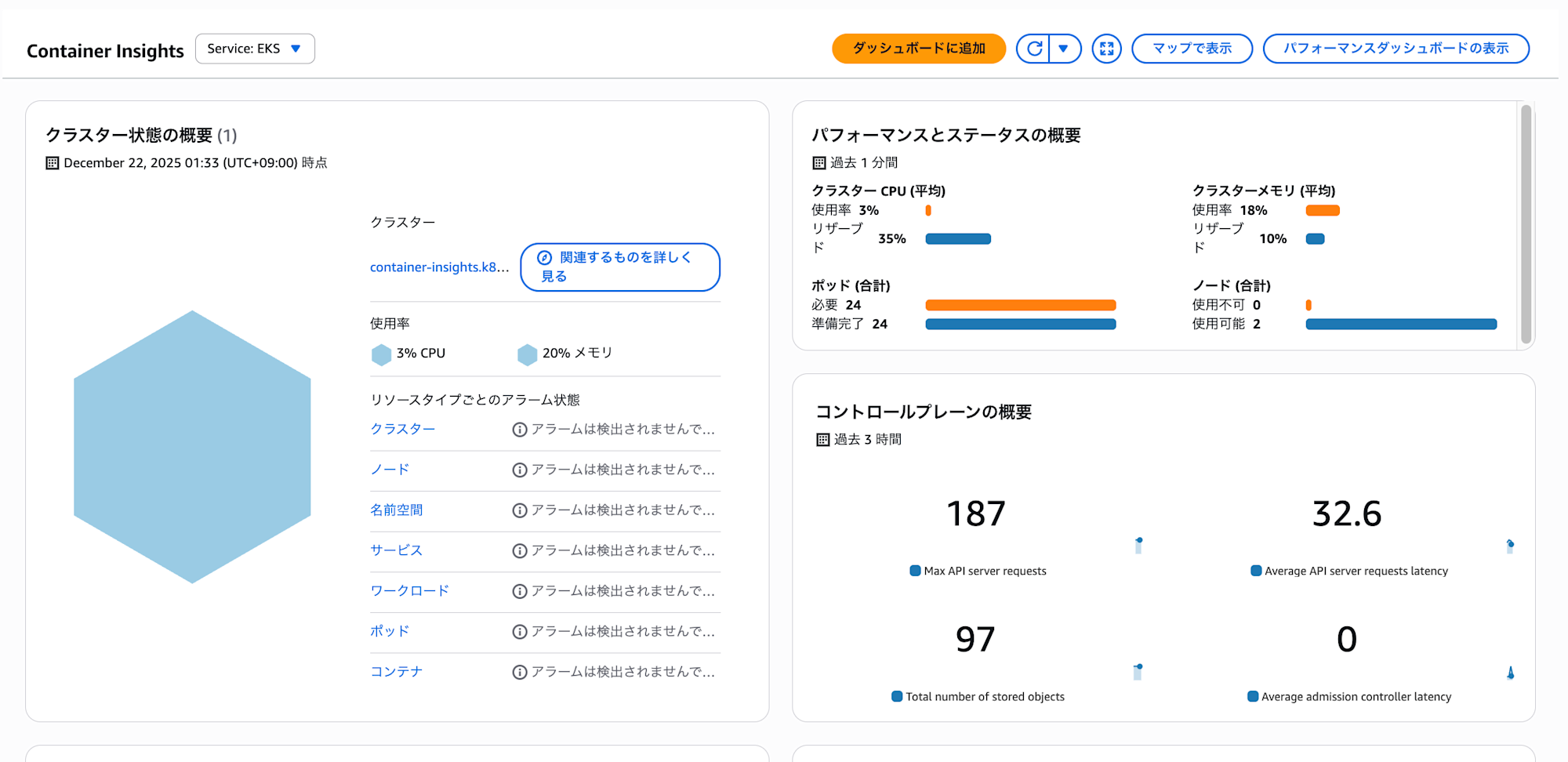Open the ワークロード resource link

point(409,591)
